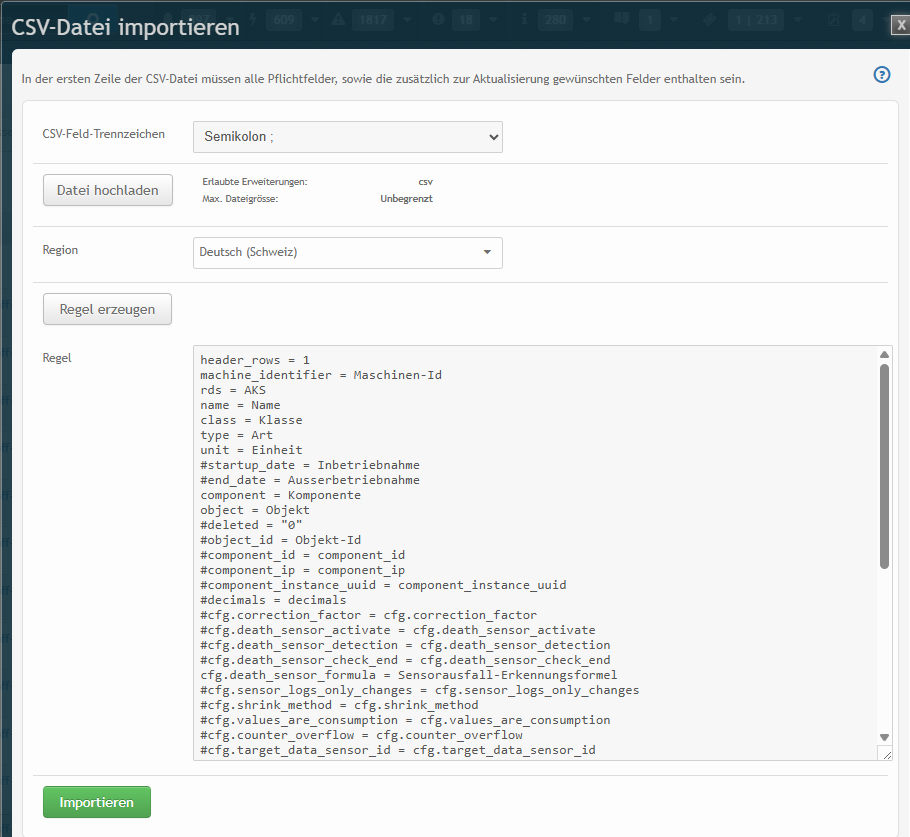Screen dimensions: 910x837
Task: Start the import with the Importieren button
Action: [x=97, y=802]
